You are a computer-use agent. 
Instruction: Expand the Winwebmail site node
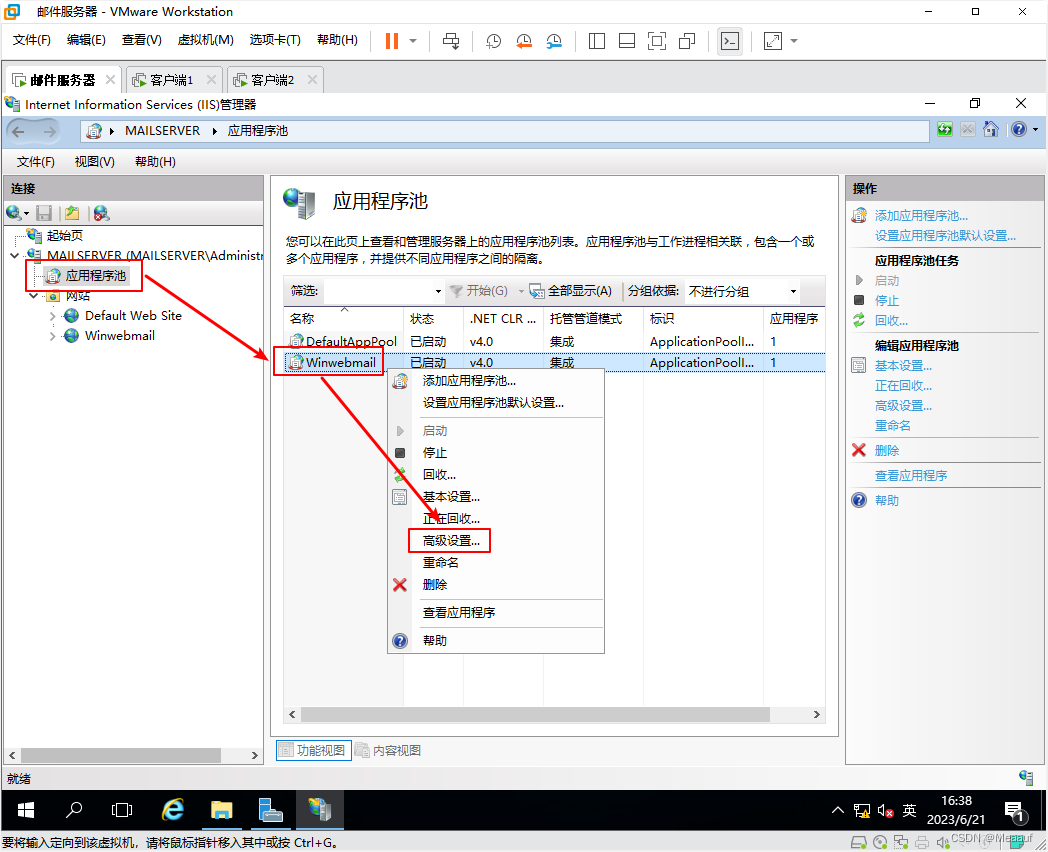tap(53, 335)
